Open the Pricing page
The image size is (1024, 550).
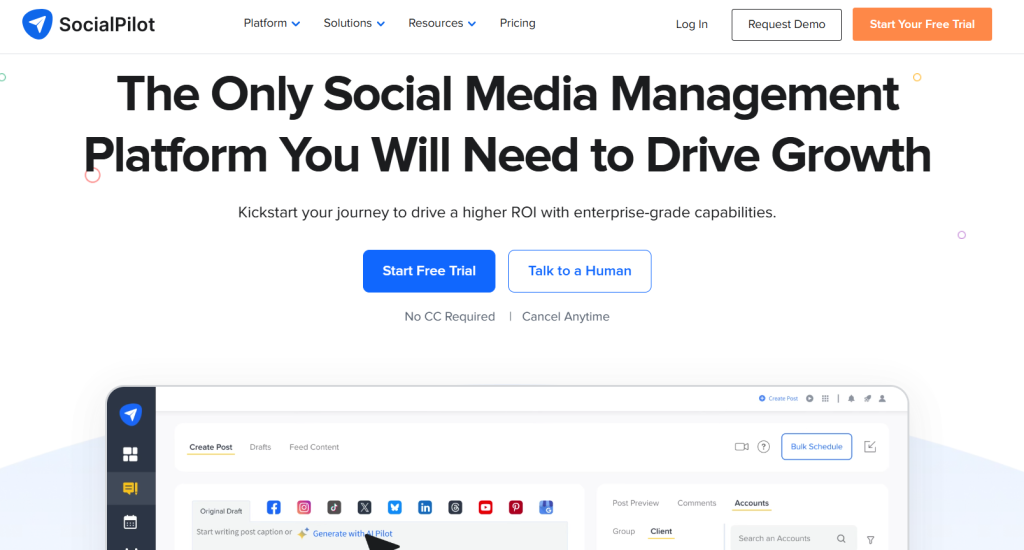517,24
